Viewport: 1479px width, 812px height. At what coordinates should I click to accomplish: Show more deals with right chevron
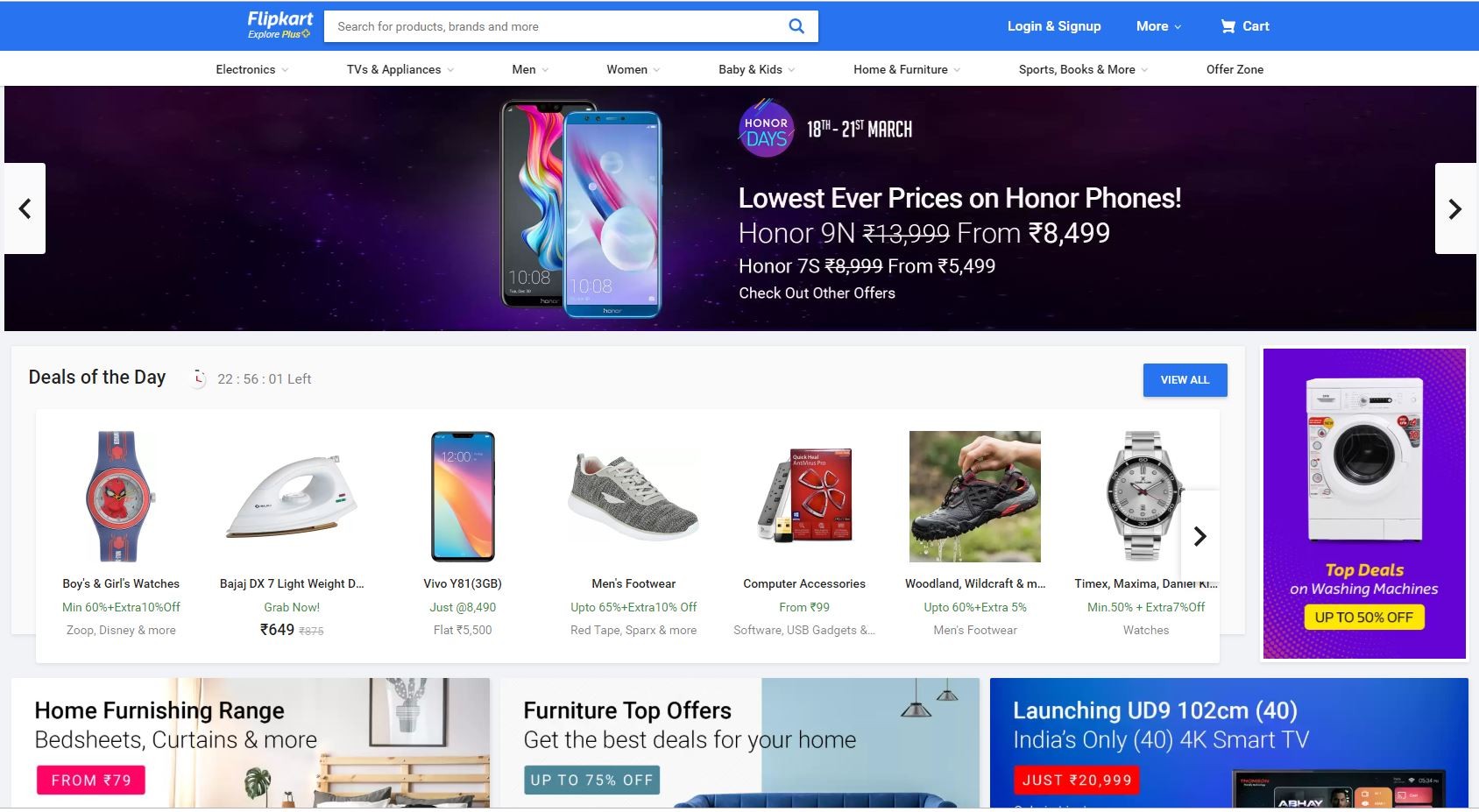click(x=1200, y=536)
